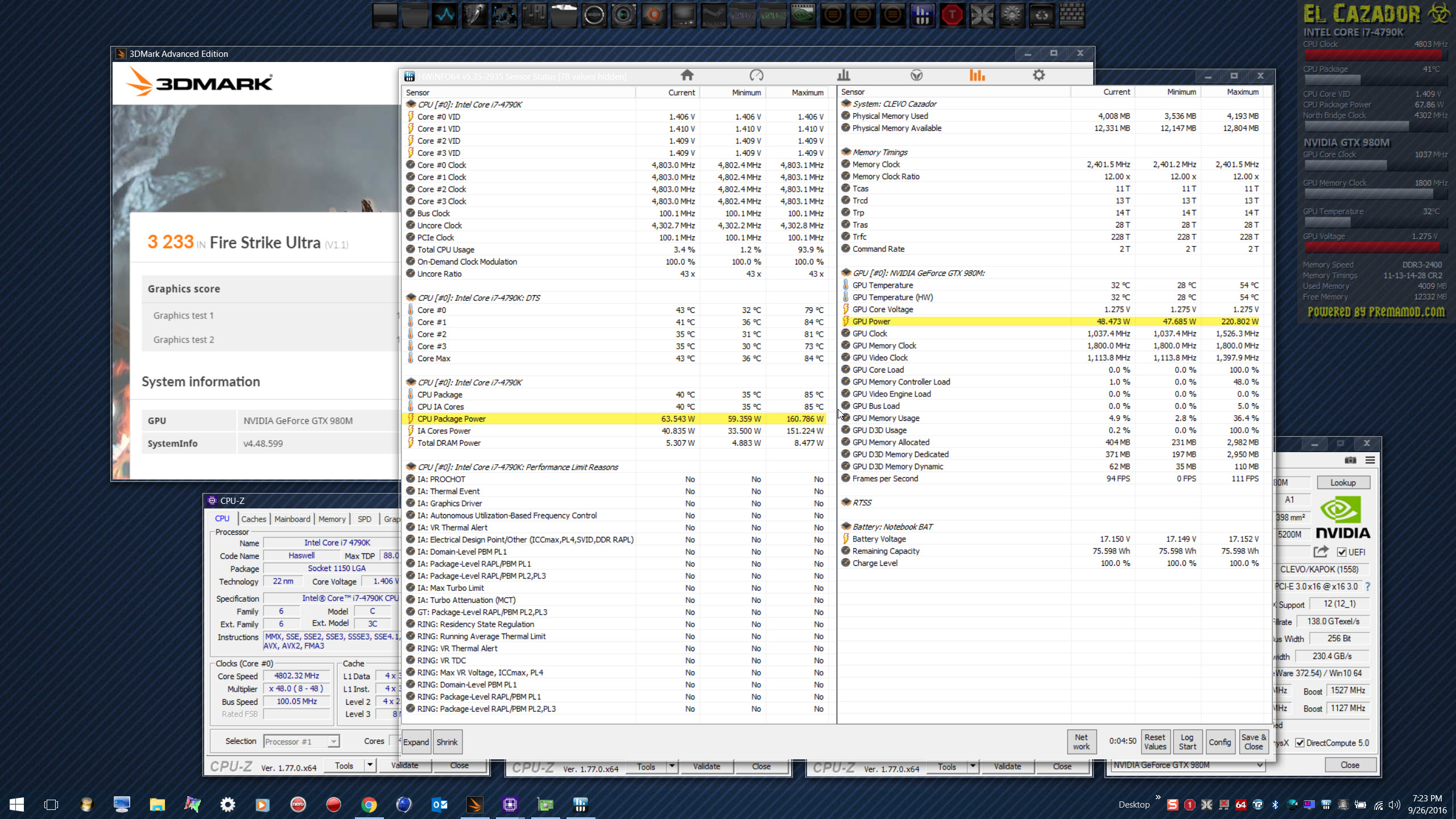Switch to Caches tab in CPU-Z

253,519
